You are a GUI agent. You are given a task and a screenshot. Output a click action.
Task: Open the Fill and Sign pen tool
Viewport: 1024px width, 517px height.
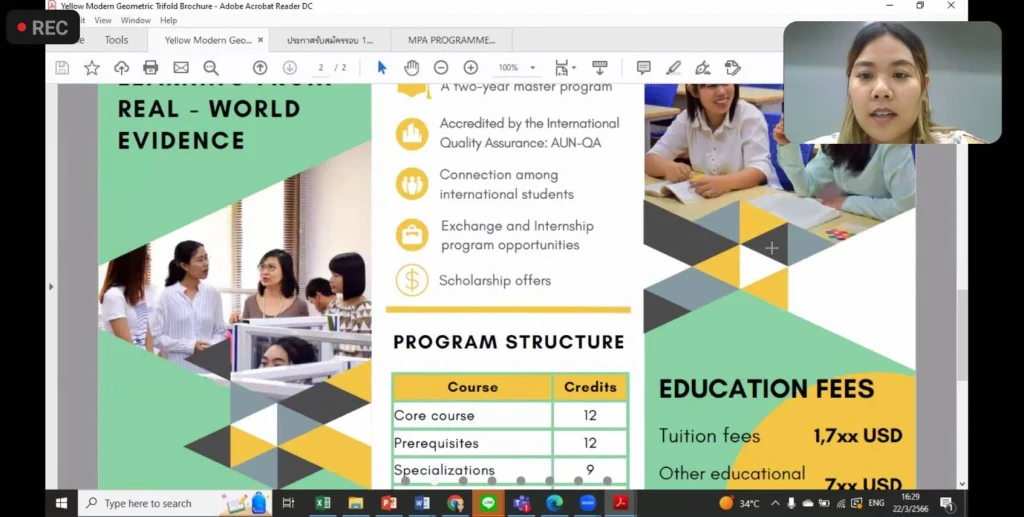(x=703, y=67)
